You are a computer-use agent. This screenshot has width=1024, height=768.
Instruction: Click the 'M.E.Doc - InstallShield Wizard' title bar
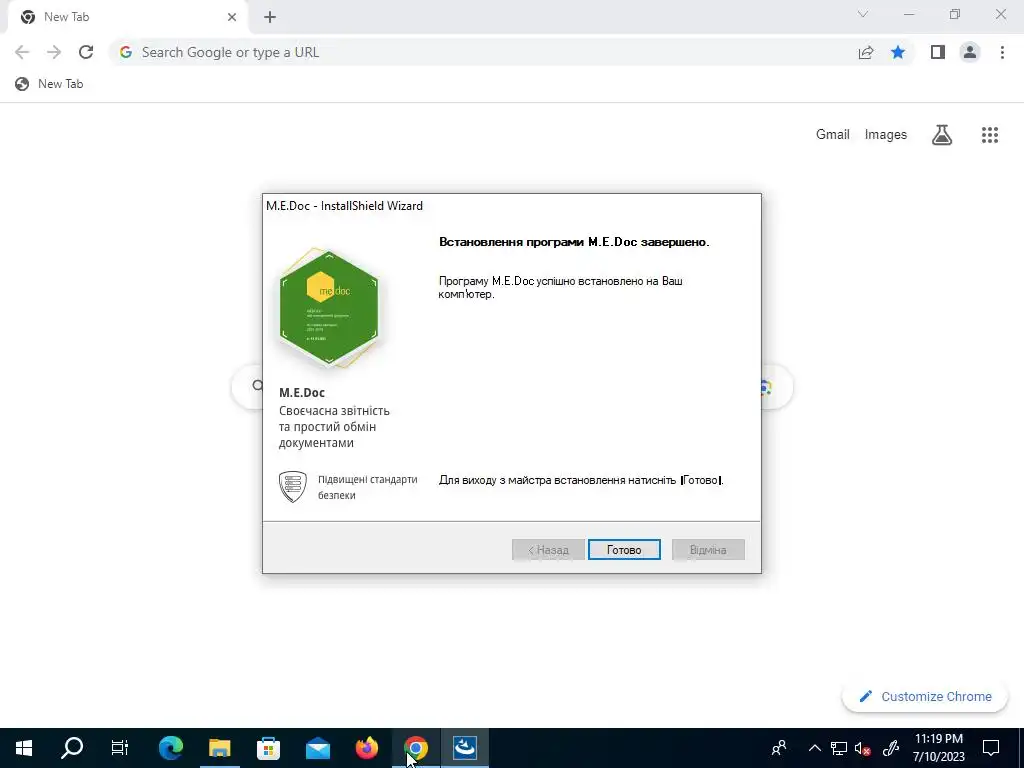pos(511,206)
